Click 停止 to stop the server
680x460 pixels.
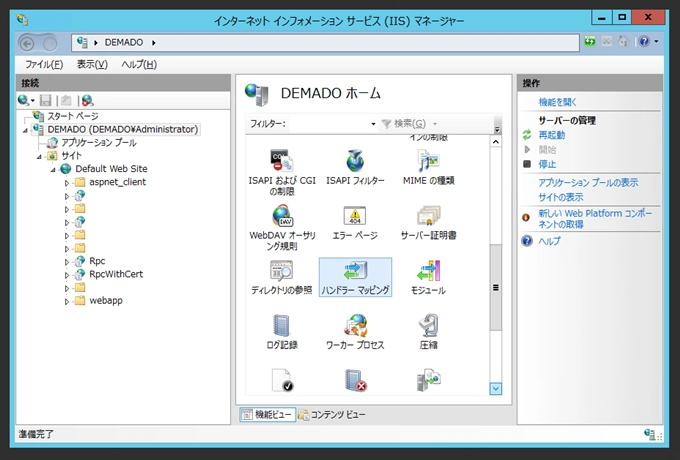coord(547,164)
